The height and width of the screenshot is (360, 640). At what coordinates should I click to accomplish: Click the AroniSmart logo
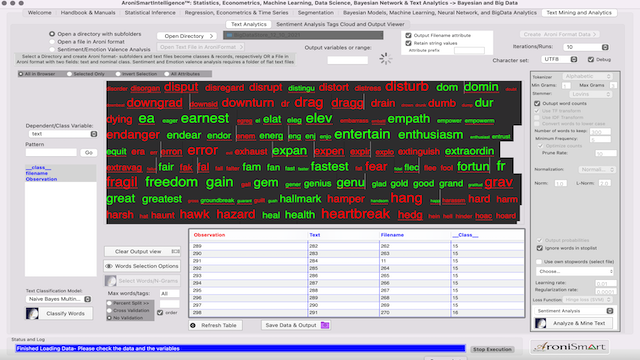click(570, 347)
